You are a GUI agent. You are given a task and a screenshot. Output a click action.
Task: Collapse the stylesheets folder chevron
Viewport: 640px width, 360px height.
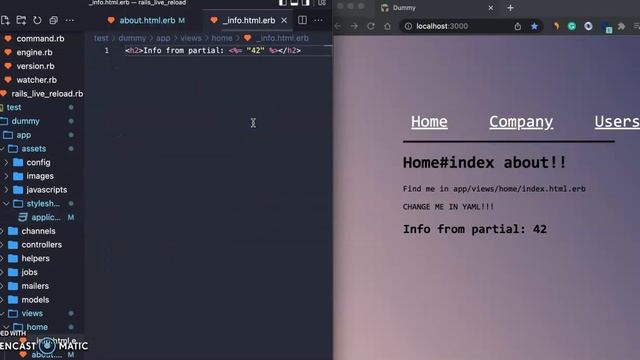(6, 203)
